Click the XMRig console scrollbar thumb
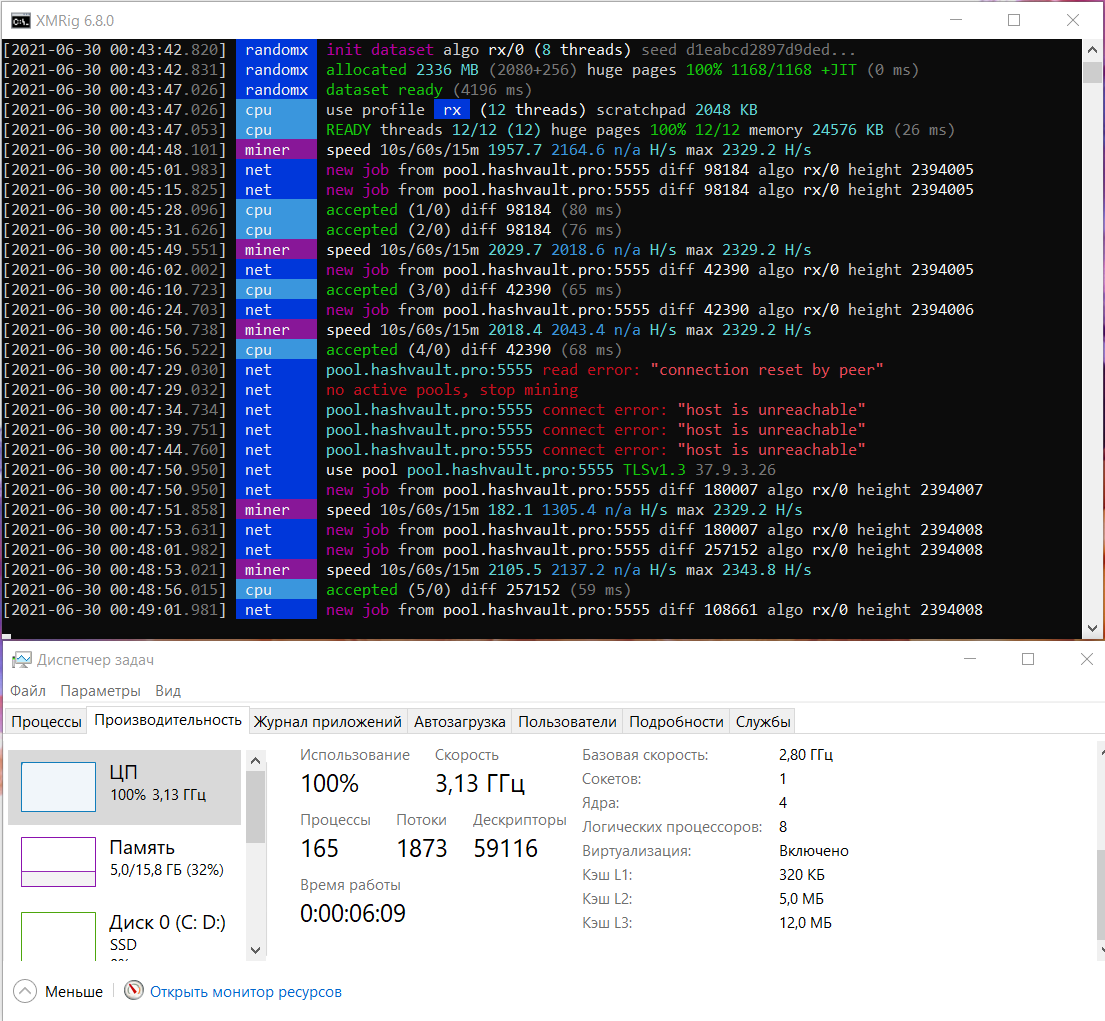Image resolution: width=1105 pixels, height=1021 pixels. pos(1092,73)
